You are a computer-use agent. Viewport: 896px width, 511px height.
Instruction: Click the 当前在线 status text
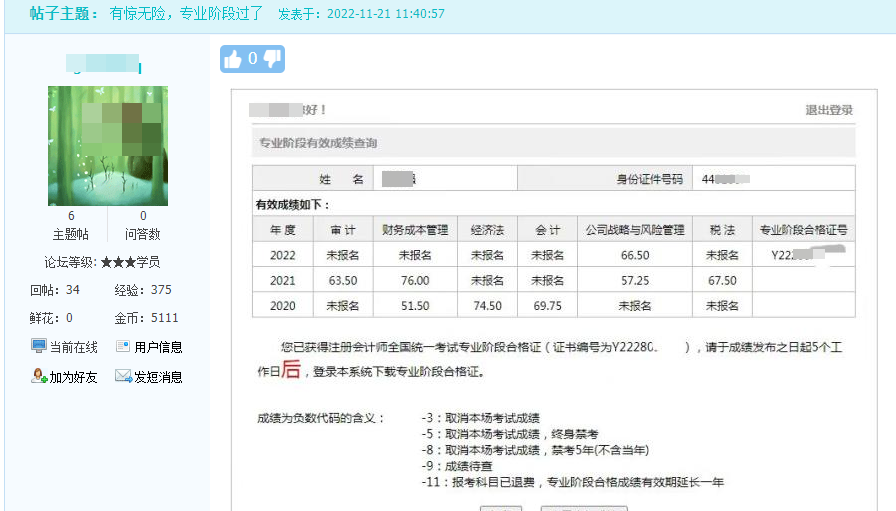point(73,347)
